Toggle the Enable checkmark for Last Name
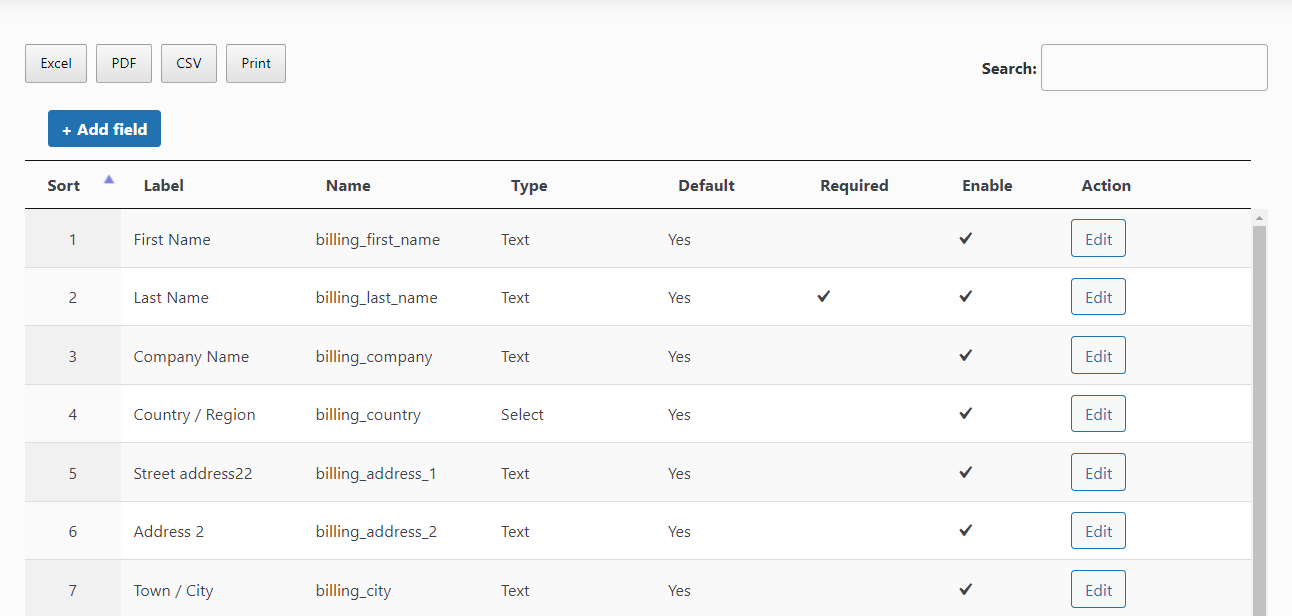Viewport: 1292px width, 616px height. click(965, 296)
